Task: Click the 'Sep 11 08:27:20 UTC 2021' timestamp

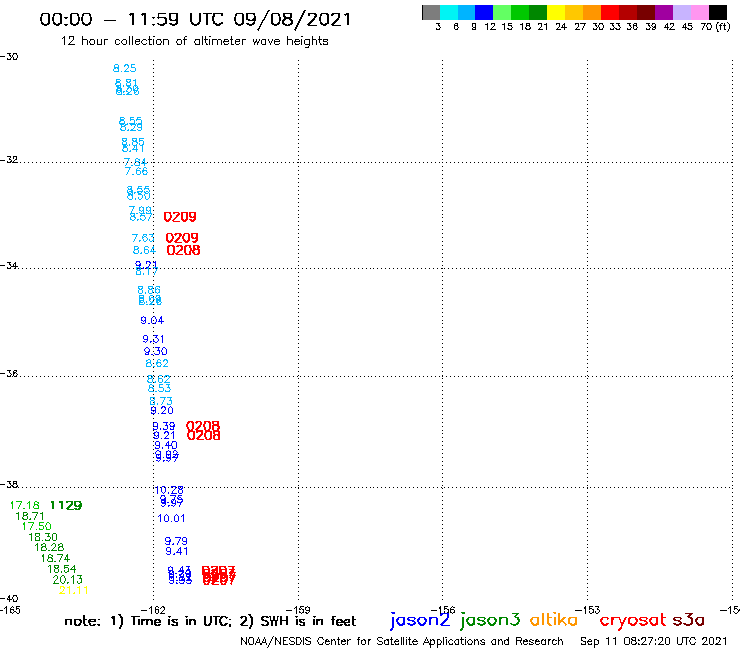Action: 654,641
